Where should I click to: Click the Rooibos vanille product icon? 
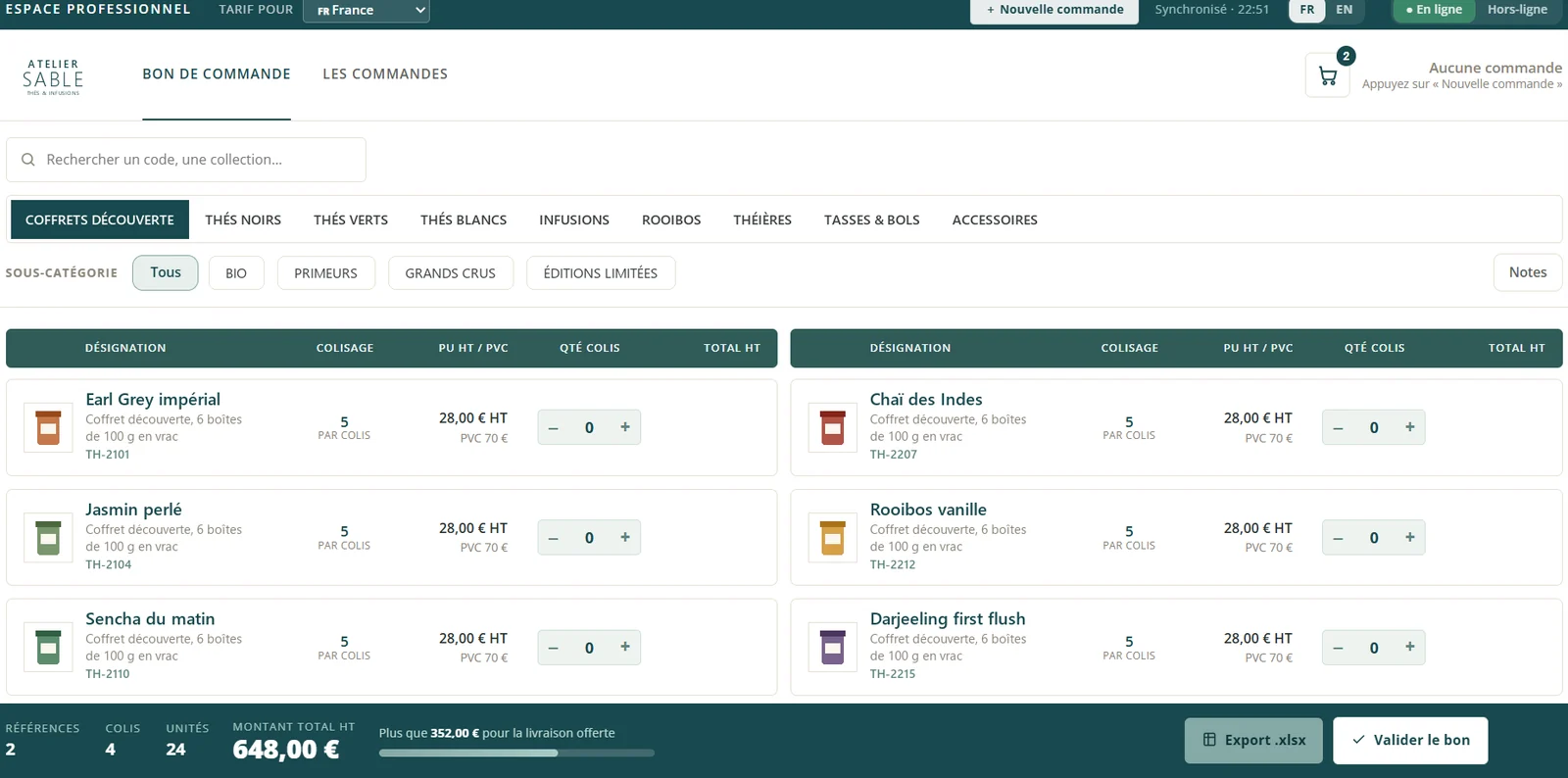(x=833, y=537)
